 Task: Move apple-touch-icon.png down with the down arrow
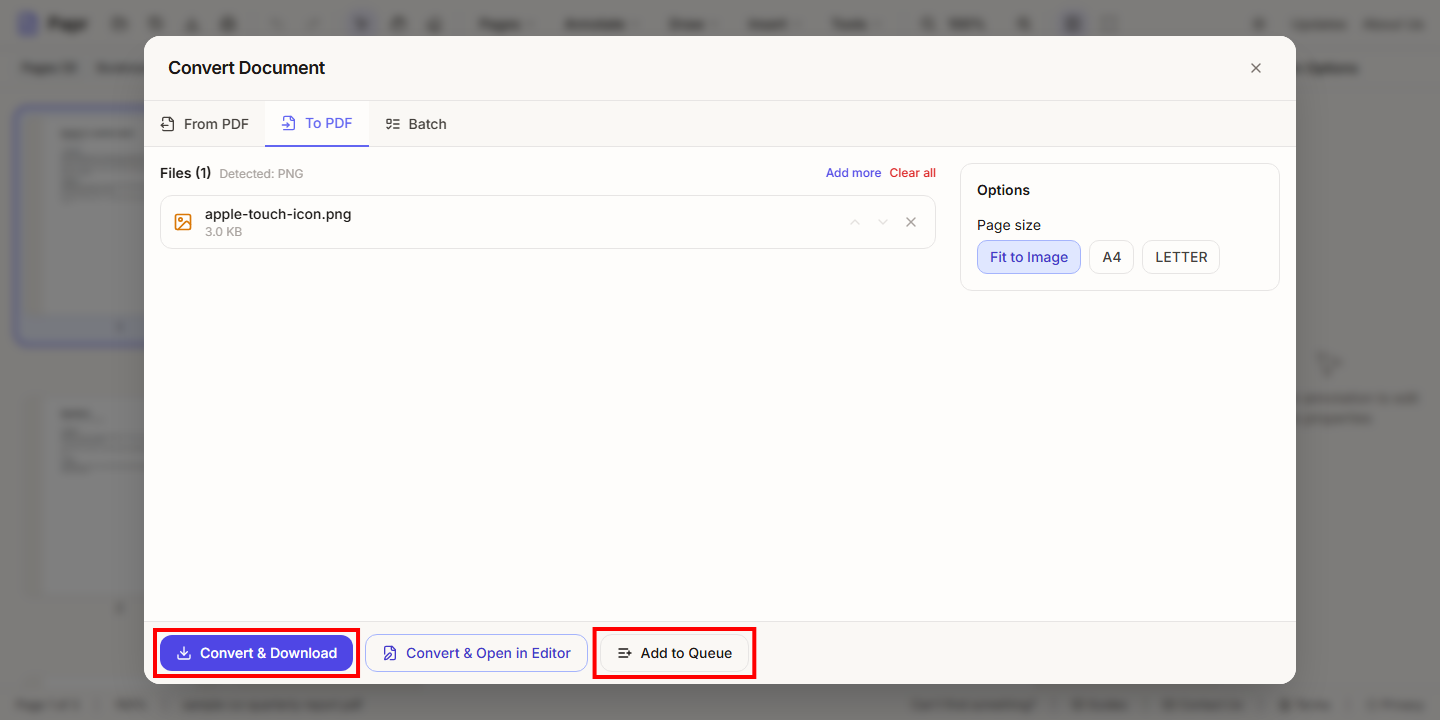coord(883,222)
